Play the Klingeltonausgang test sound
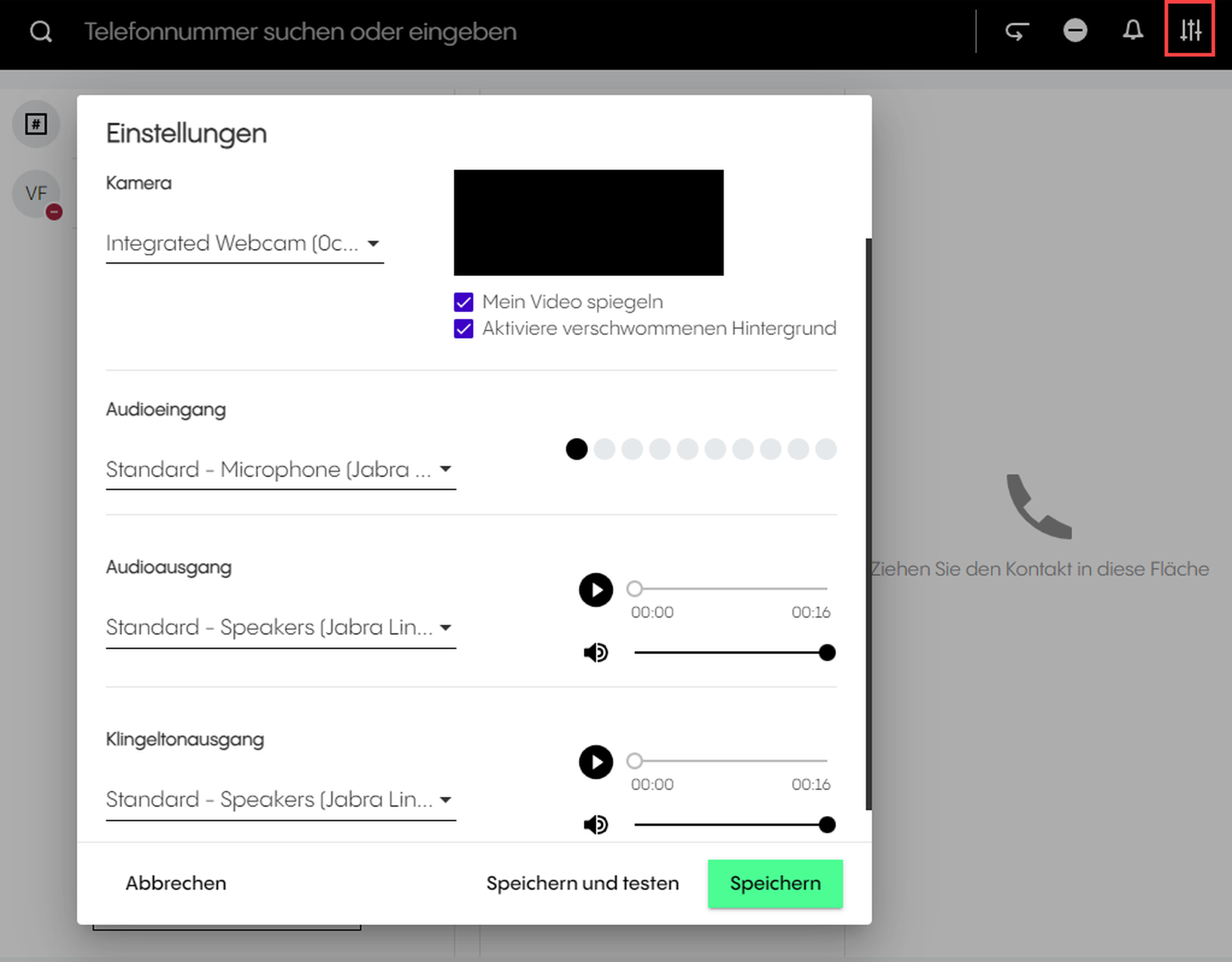Viewport: 1232px width, 962px height. (596, 762)
